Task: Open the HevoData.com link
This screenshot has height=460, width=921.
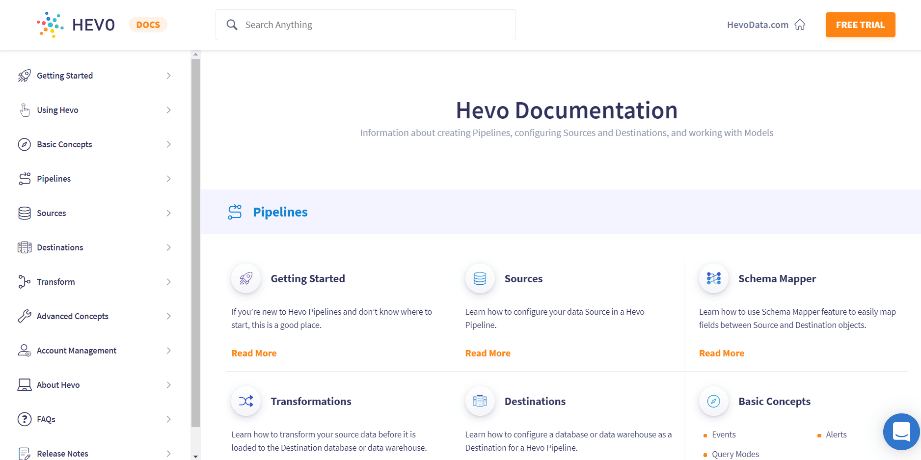Action: pos(758,25)
